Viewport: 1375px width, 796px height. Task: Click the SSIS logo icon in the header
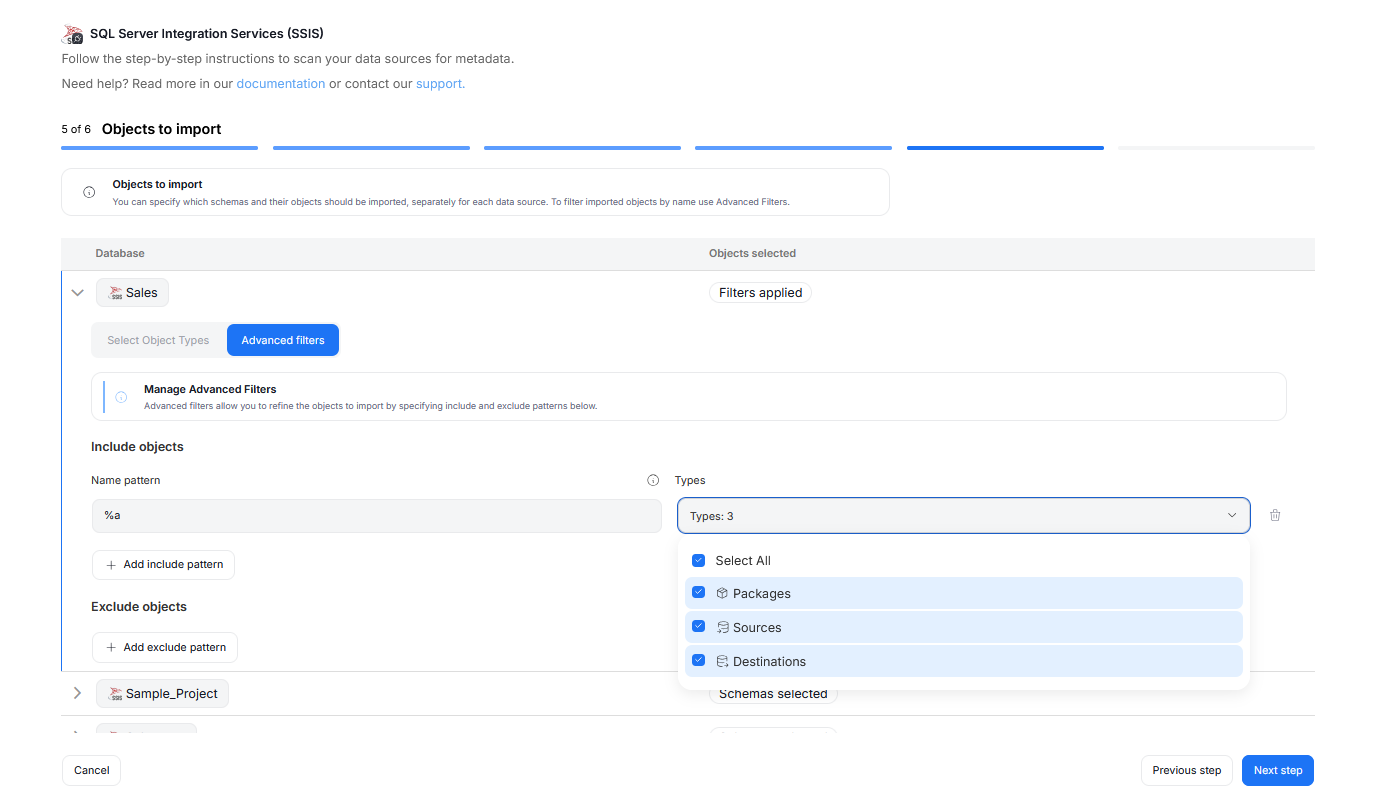click(72, 34)
